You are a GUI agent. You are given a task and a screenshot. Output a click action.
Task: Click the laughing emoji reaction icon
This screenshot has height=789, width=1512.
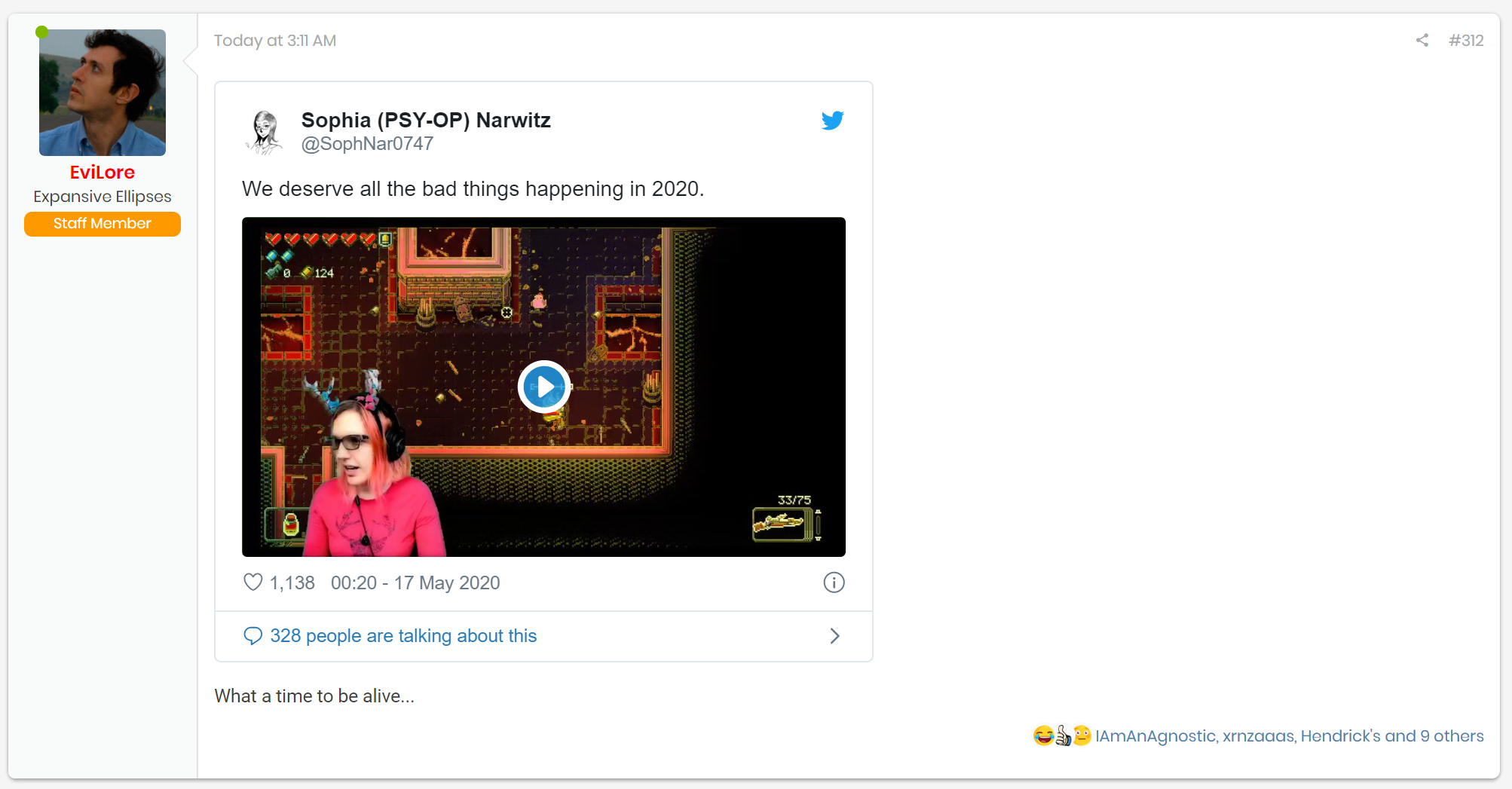(x=1043, y=735)
